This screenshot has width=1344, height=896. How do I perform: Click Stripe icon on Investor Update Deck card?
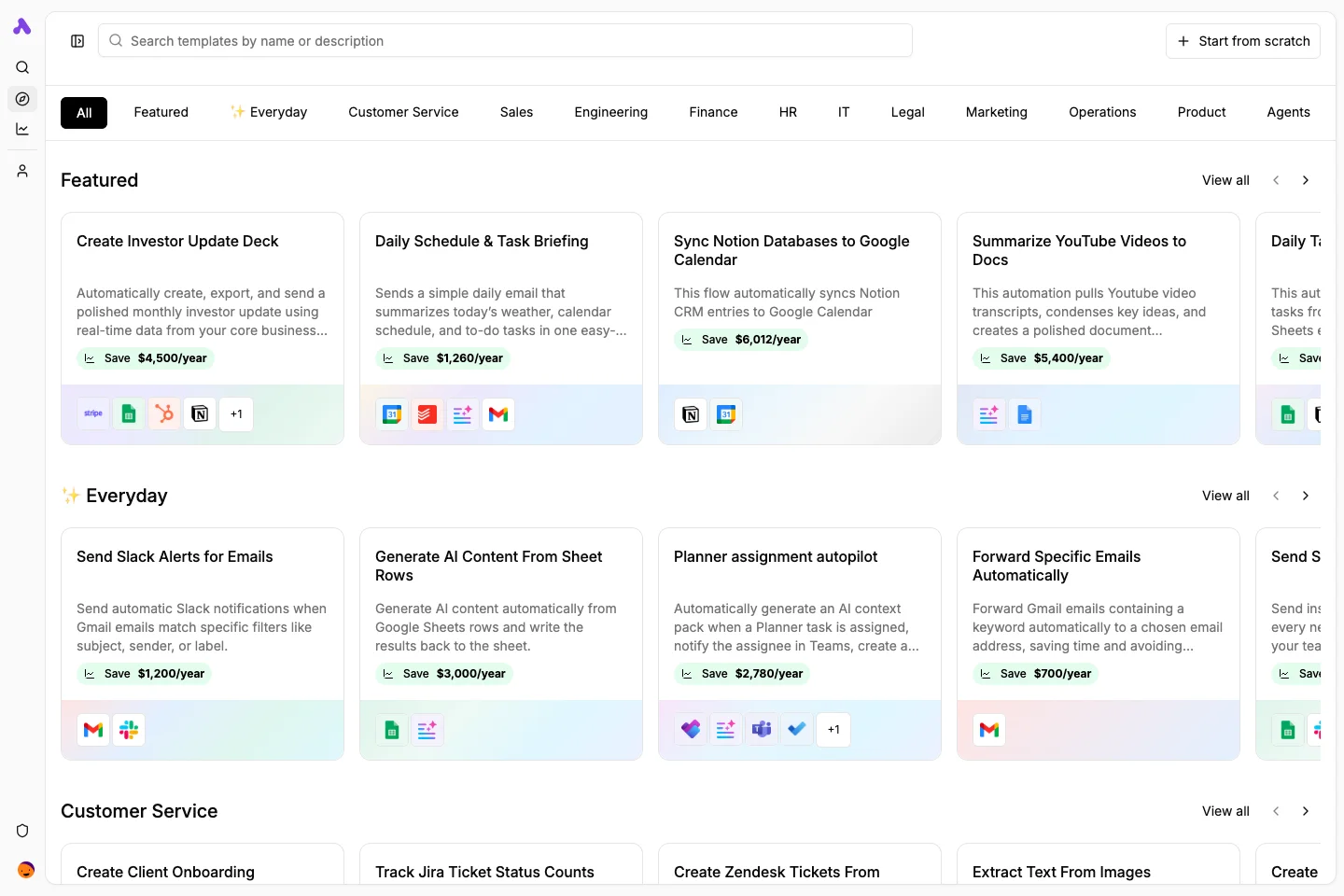pos(93,413)
